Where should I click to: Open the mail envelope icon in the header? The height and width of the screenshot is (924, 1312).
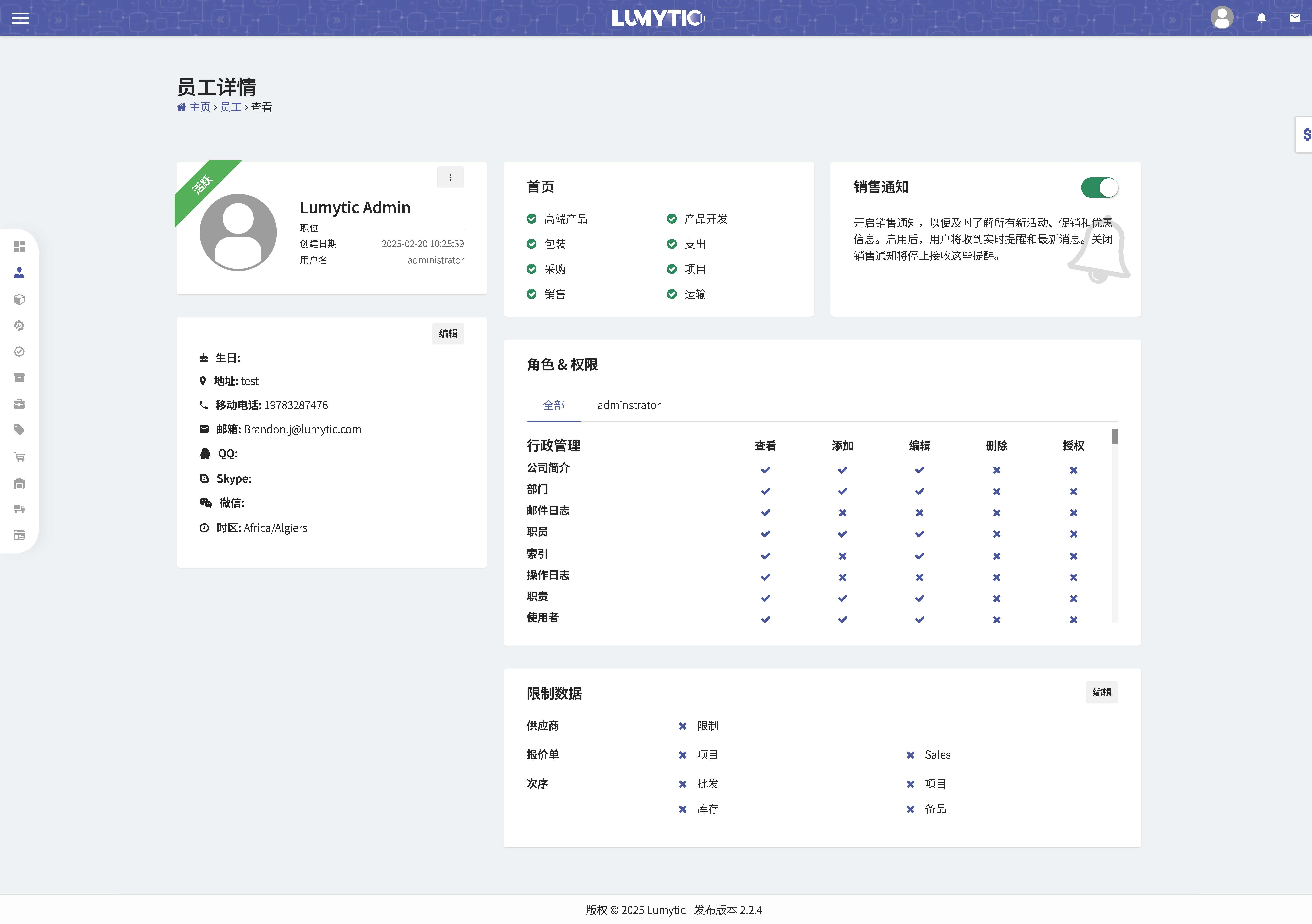pos(1295,18)
